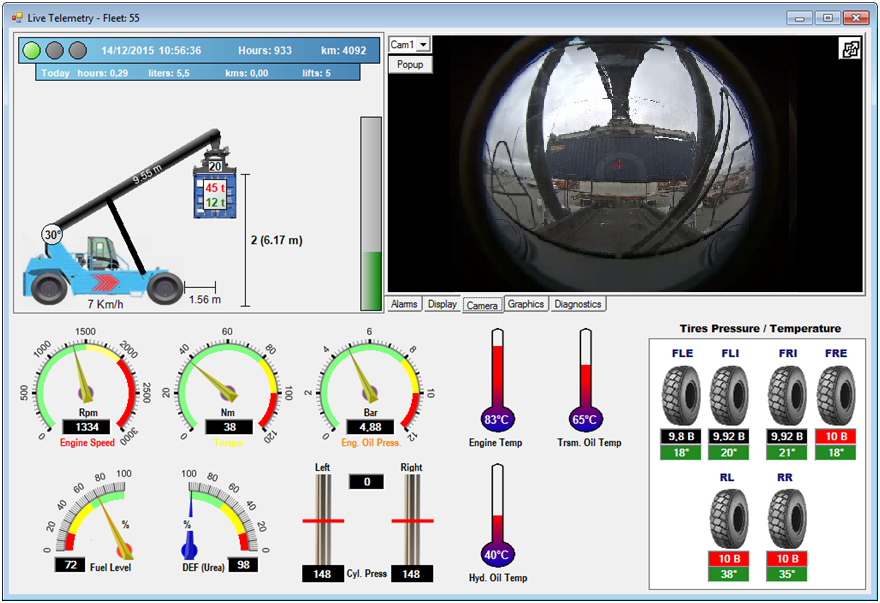Click the FLE tire icon

click(683, 395)
